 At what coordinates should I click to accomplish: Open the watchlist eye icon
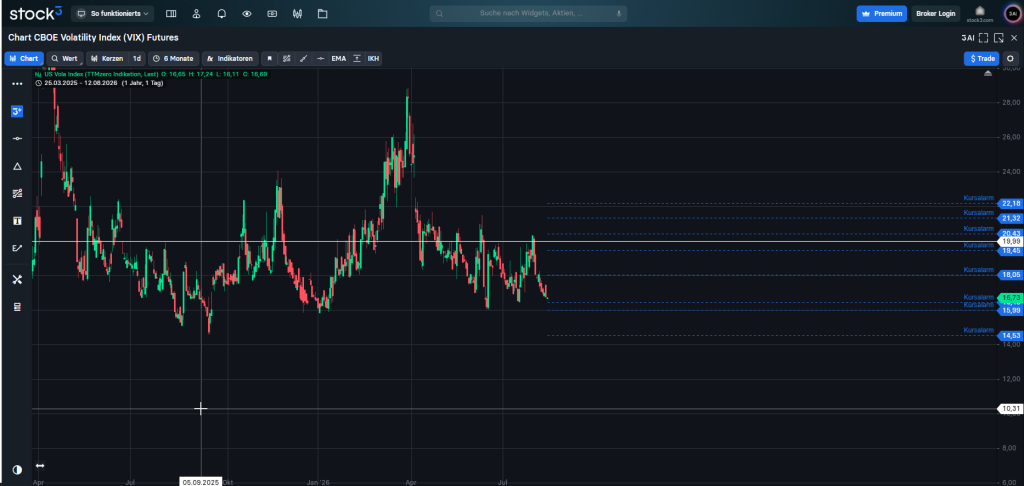tap(247, 13)
